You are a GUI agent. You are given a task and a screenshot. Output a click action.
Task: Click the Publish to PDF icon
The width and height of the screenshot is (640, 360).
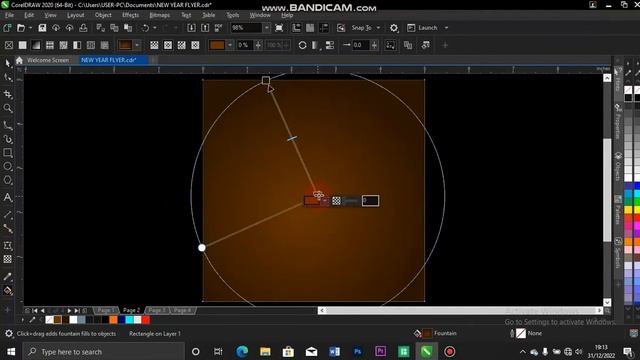click(219, 28)
